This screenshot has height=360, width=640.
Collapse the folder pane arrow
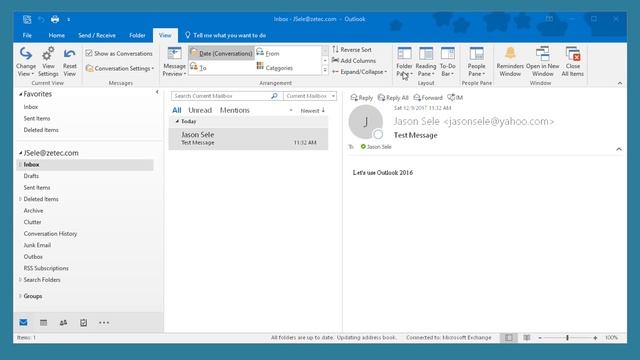pyautogui.click(x=157, y=92)
